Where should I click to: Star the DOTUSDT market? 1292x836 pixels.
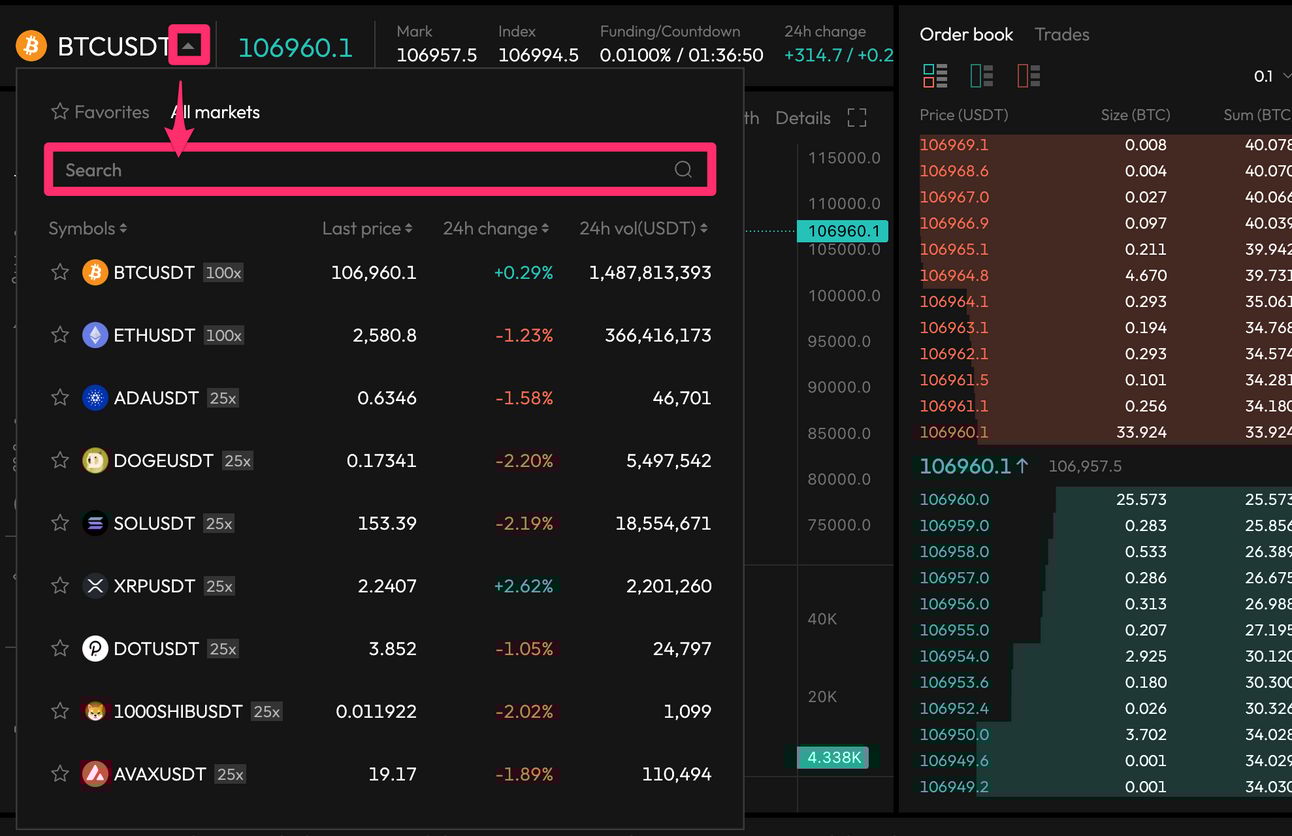tap(60, 649)
